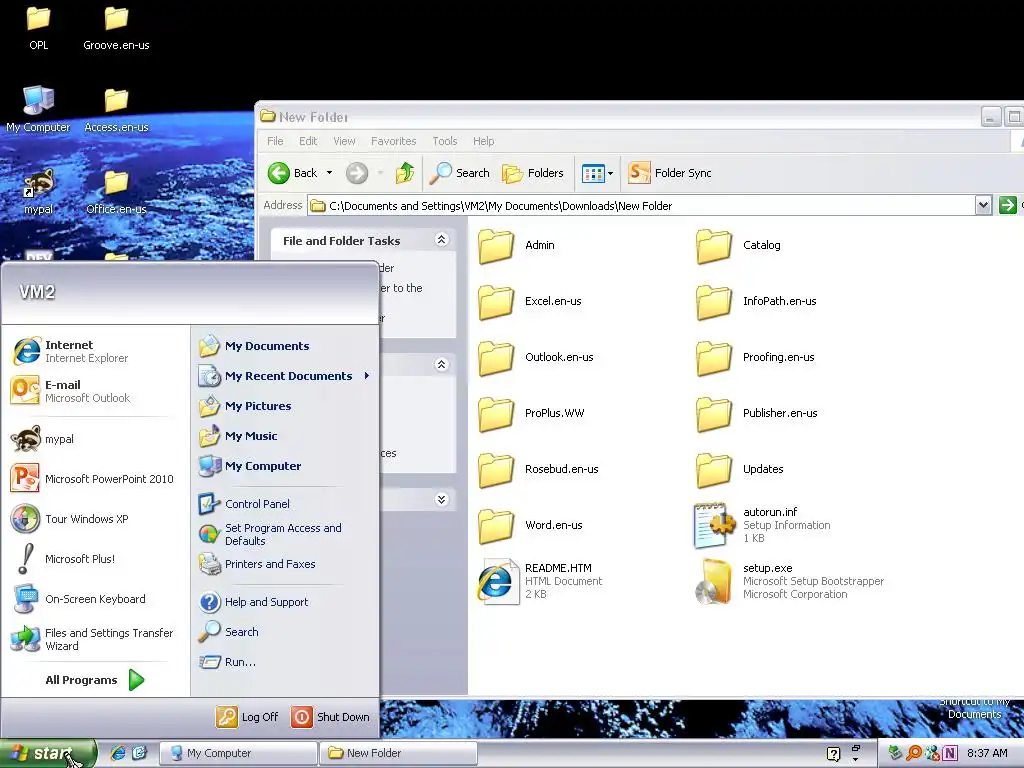Viewport: 1024px width, 768px height.
Task: Open the Tools menu
Action: [445, 141]
